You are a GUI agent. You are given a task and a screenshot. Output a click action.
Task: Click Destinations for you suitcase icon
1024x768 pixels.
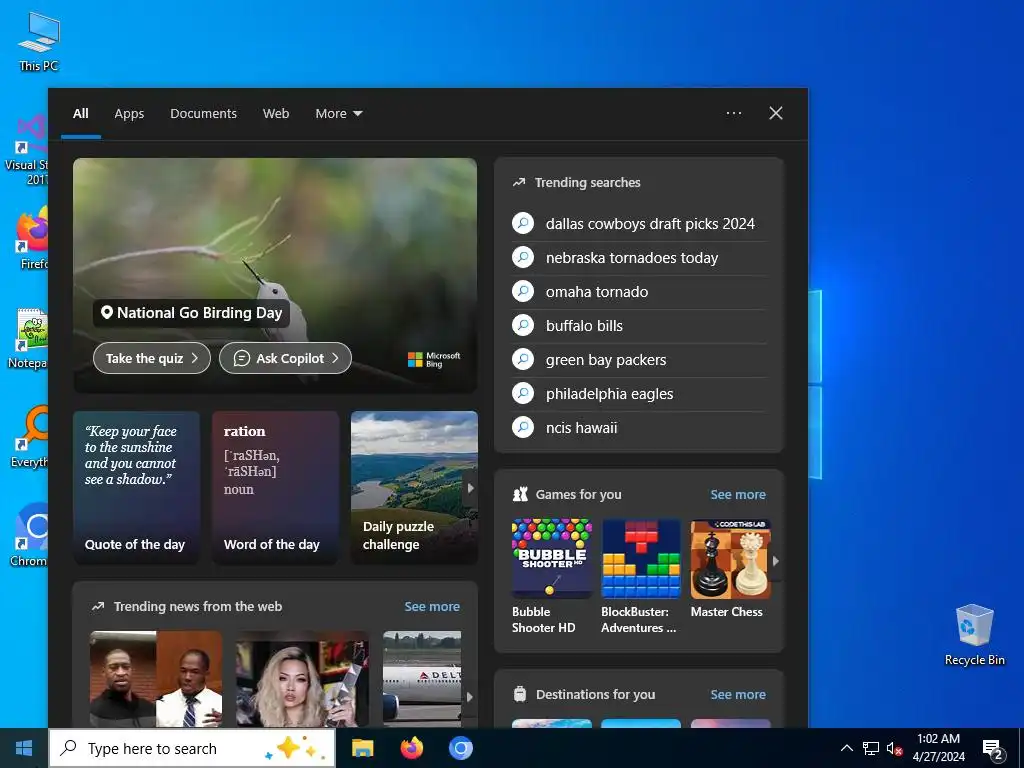pyautogui.click(x=520, y=694)
